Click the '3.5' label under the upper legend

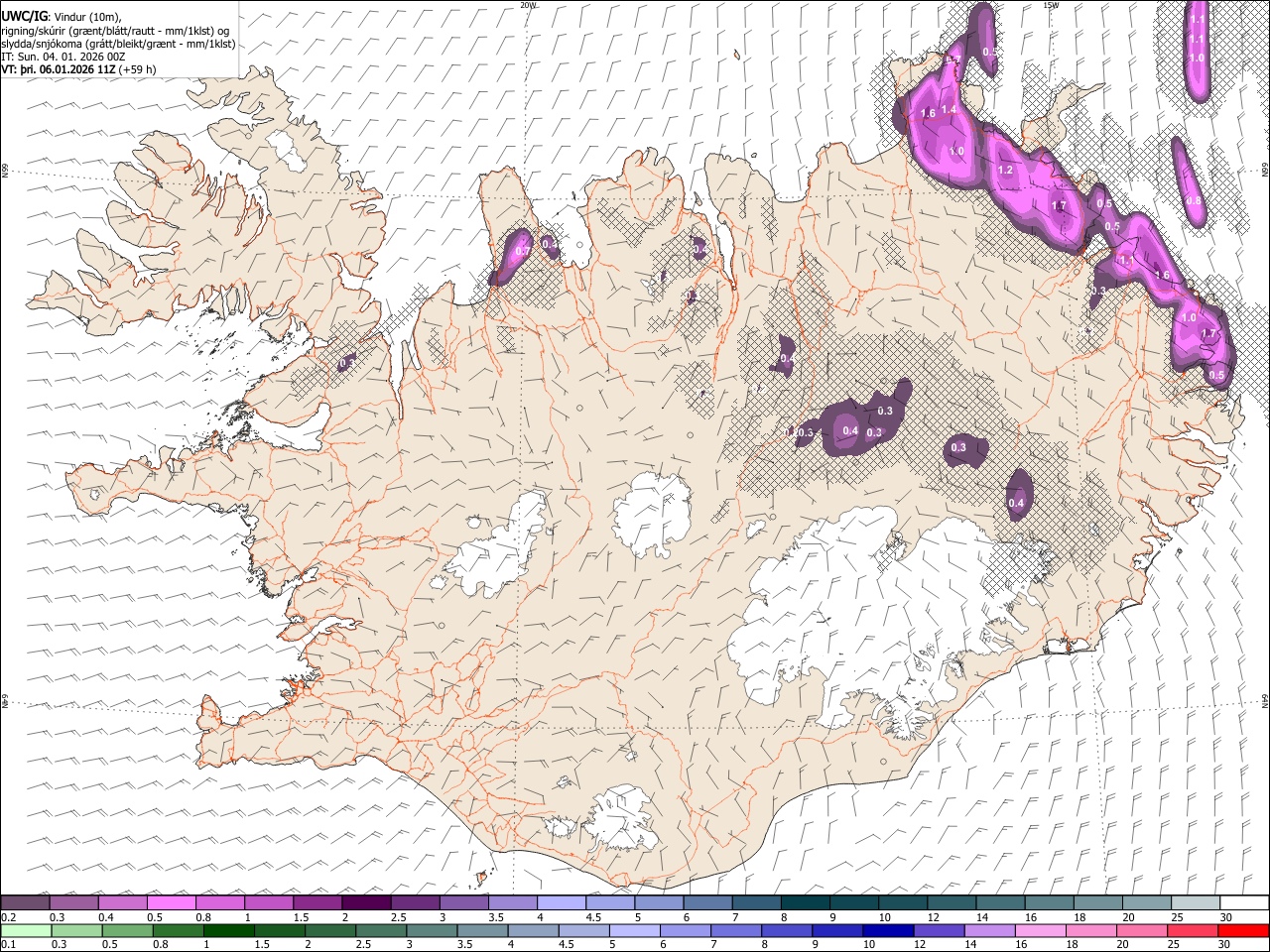pyautogui.click(x=496, y=917)
